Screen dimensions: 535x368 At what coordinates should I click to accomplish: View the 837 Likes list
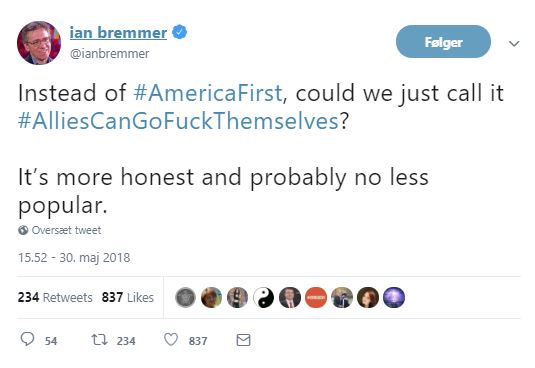128,297
